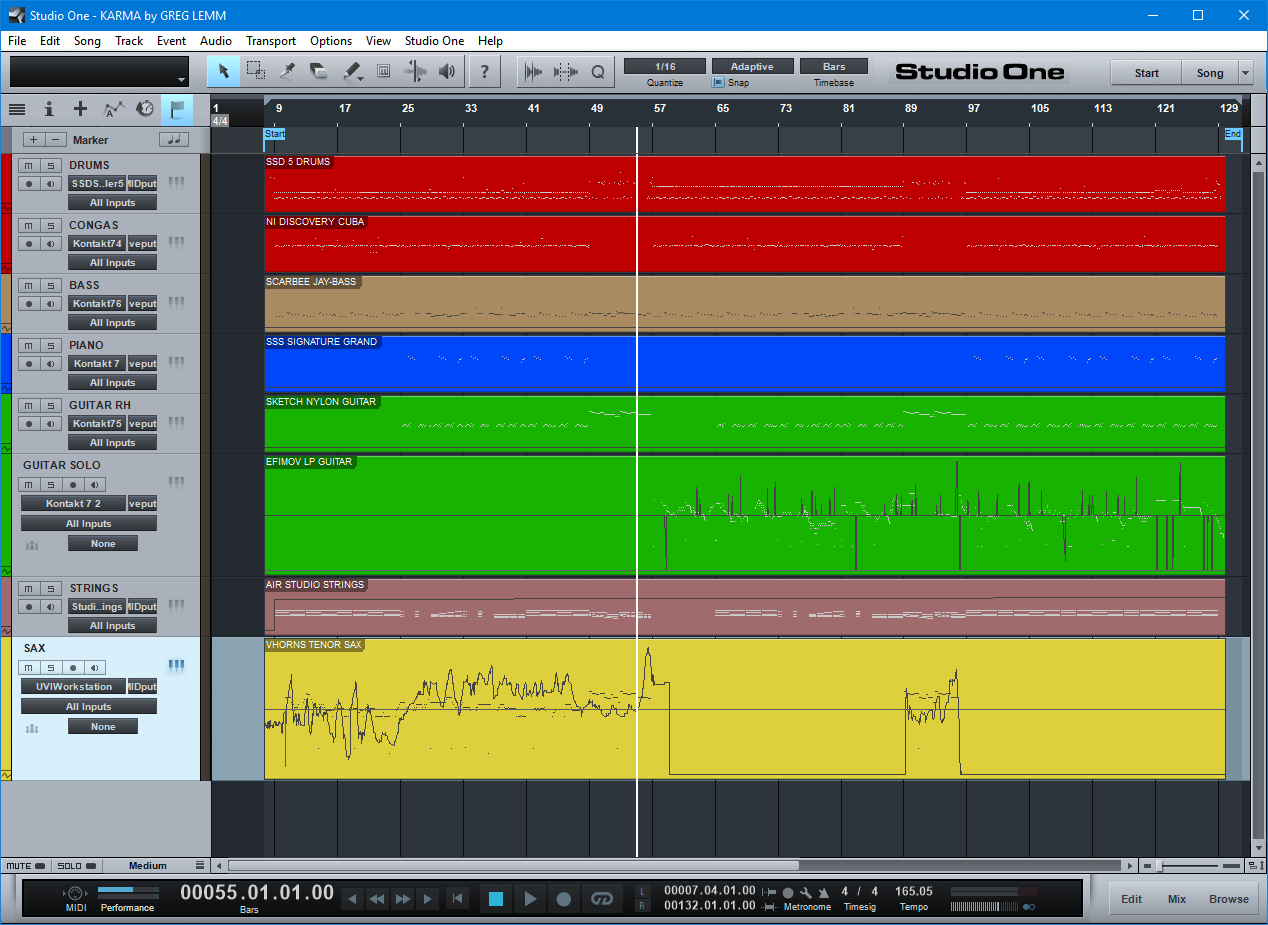This screenshot has height=925, width=1268.
Task: Open the File menu
Action: 17,41
